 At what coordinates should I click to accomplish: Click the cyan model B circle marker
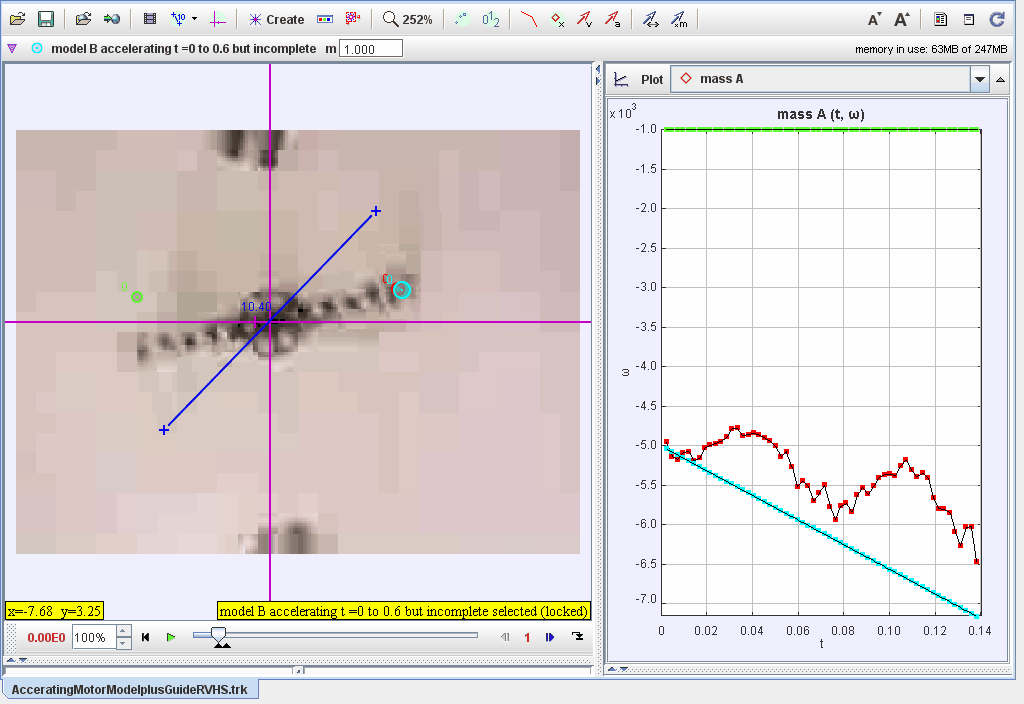point(402,290)
